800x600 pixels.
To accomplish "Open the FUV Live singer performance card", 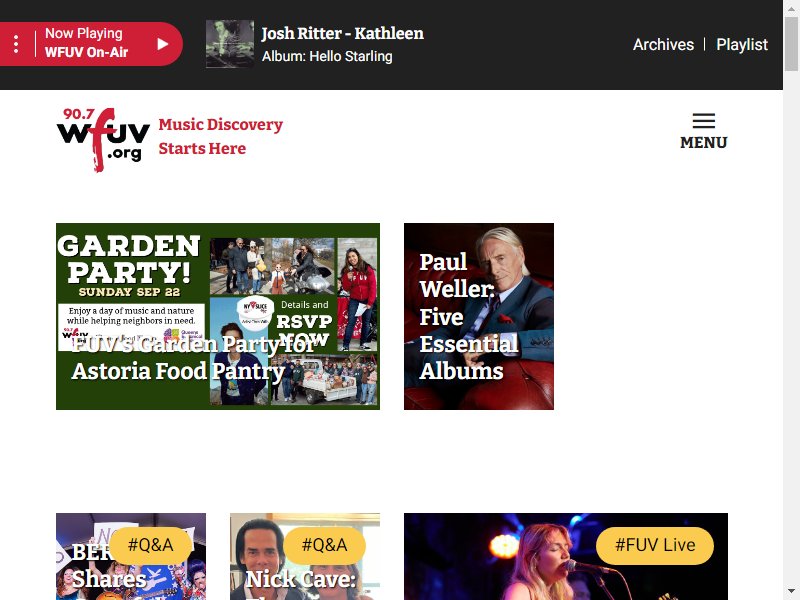I will click(x=566, y=557).
